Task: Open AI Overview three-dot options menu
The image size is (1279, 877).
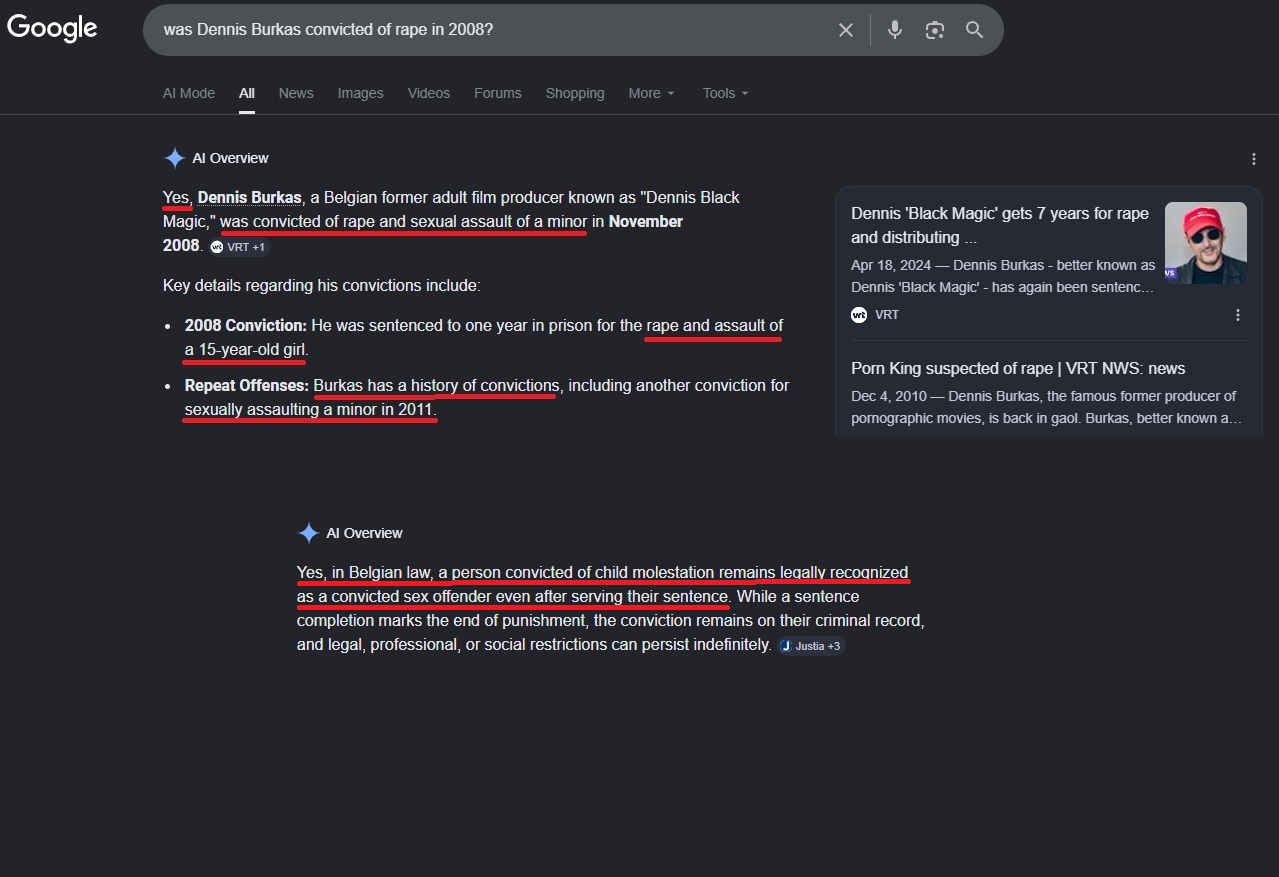Action: 1254,159
